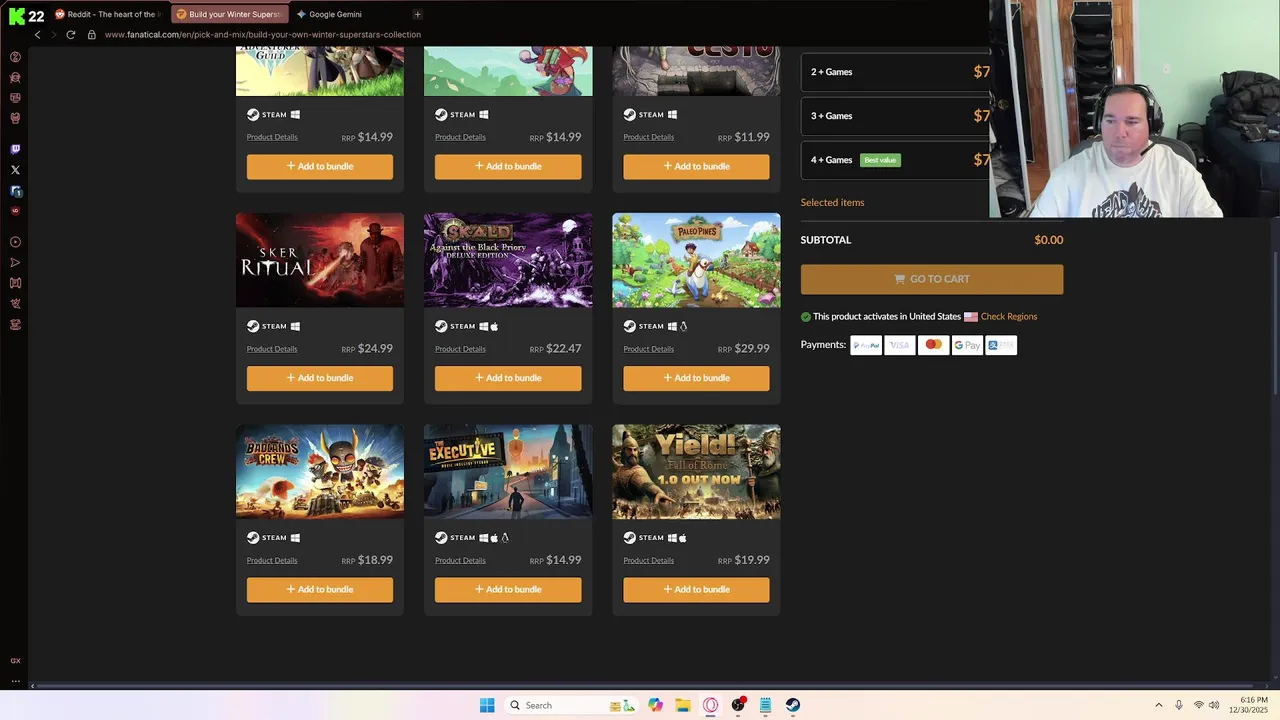
Task: Open the Paleo Pines game thumbnail
Action: tap(696, 260)
